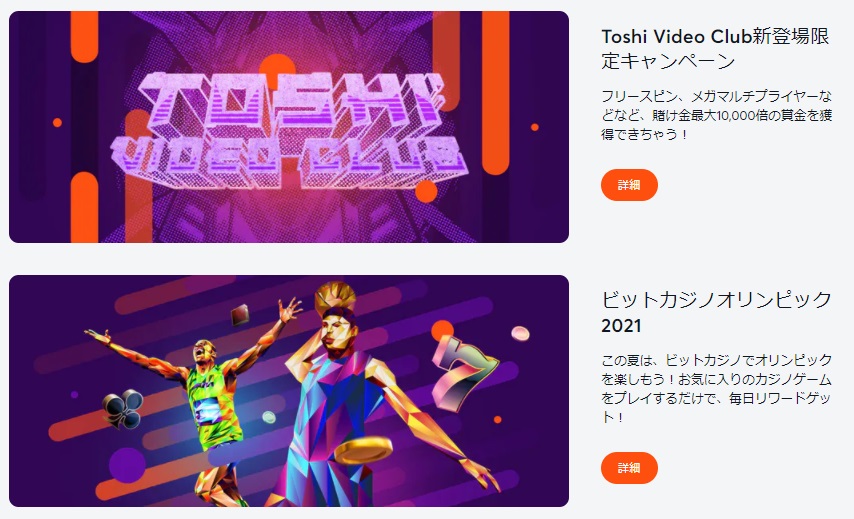
Task: Click the ビットカジノオリンピック 2021 heading
Action: coord(716,313)
